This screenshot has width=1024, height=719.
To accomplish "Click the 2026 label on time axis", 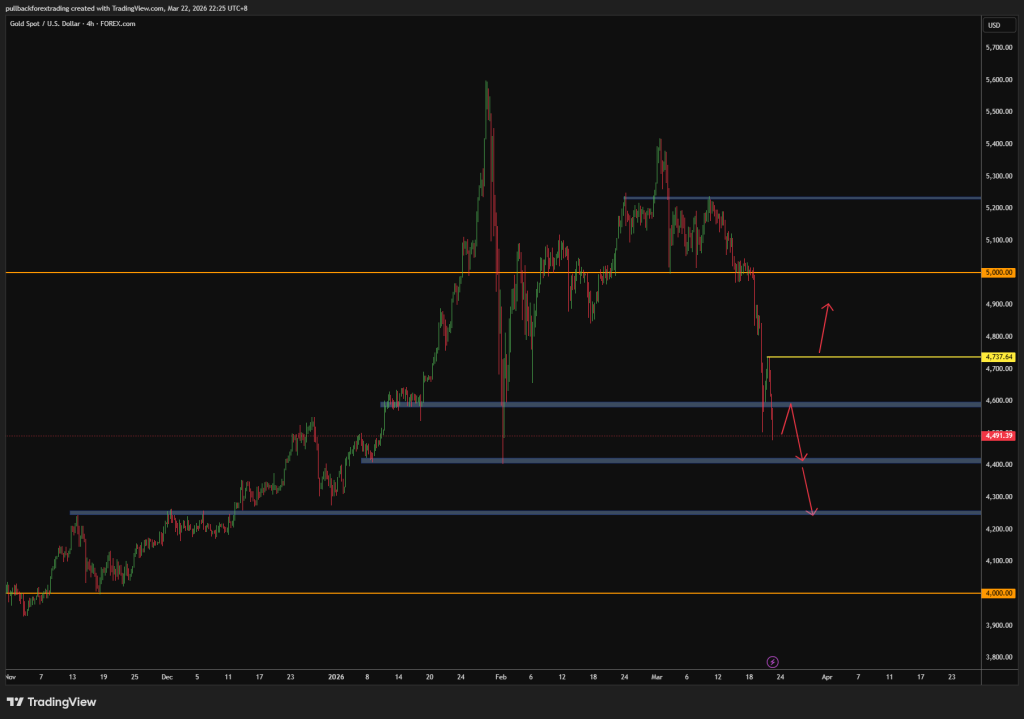I will click(x=335, y=677).
